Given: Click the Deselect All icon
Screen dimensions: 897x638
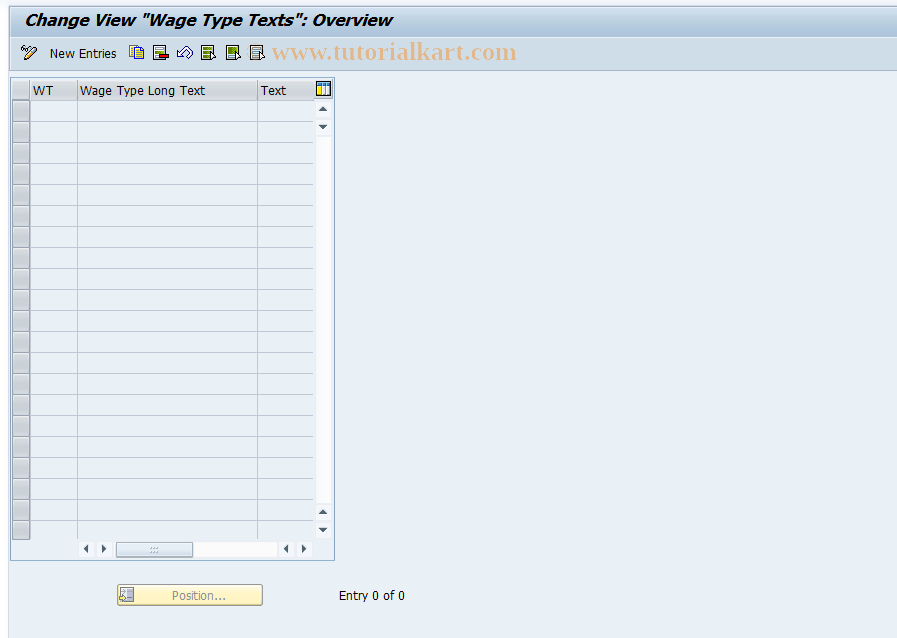Looking at the screenshot, I should [x=257, y=53].
